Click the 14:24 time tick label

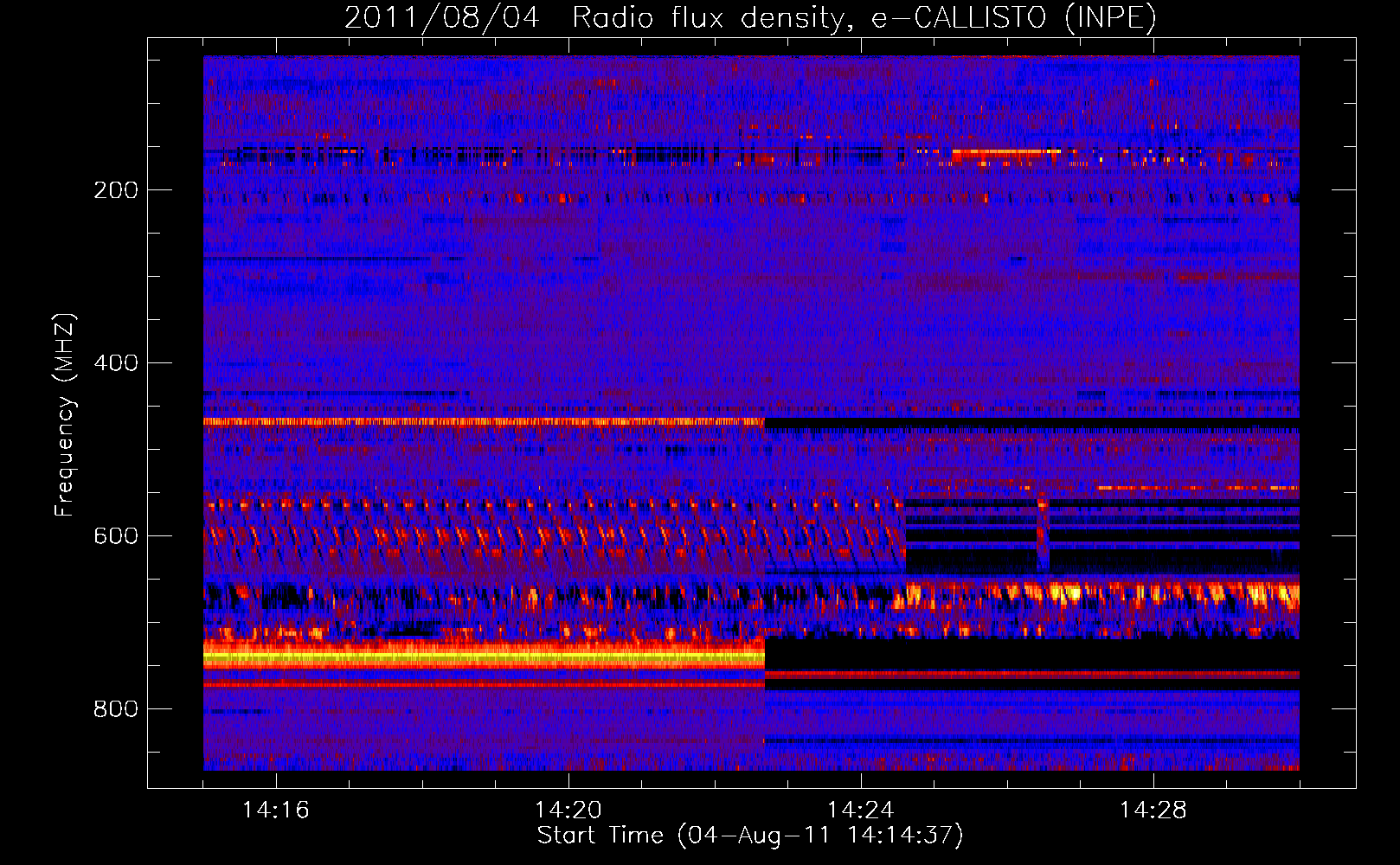(860, 811)
